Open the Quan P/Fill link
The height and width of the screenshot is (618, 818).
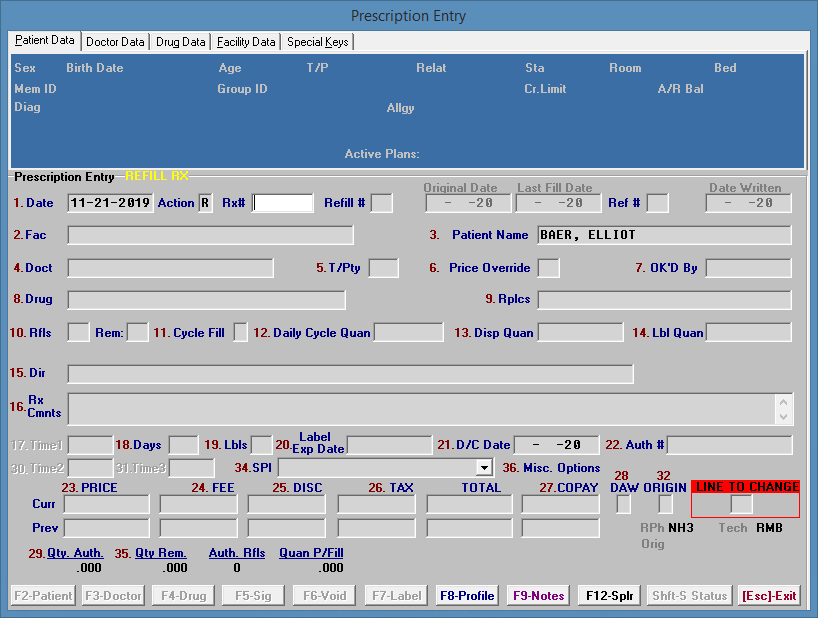(x=311, y=552)
